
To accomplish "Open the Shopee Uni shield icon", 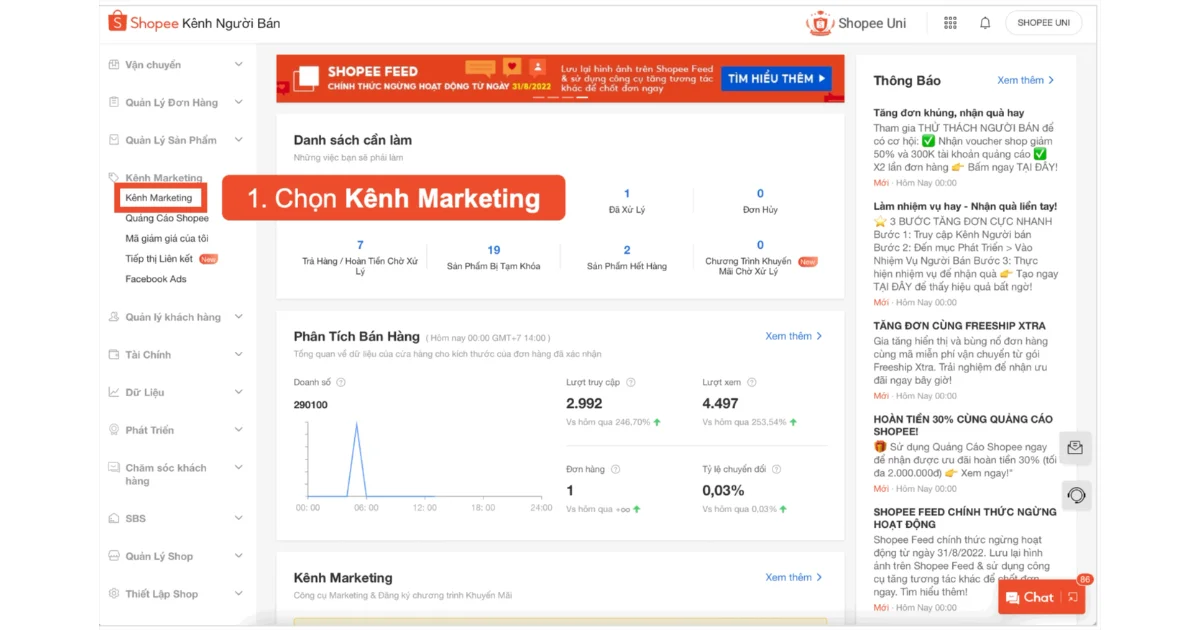I will 820,23.
